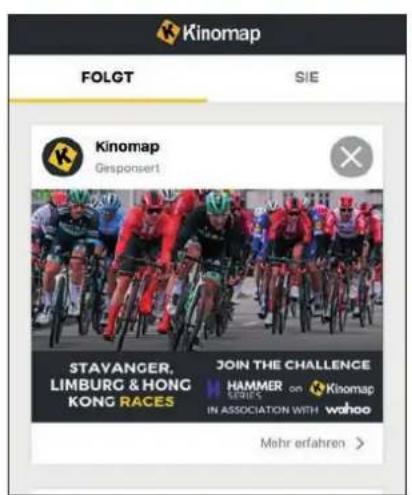Click the small H emblem left of Hammer
The height and width of the screenshot is (495, 412).
(213, 389)
